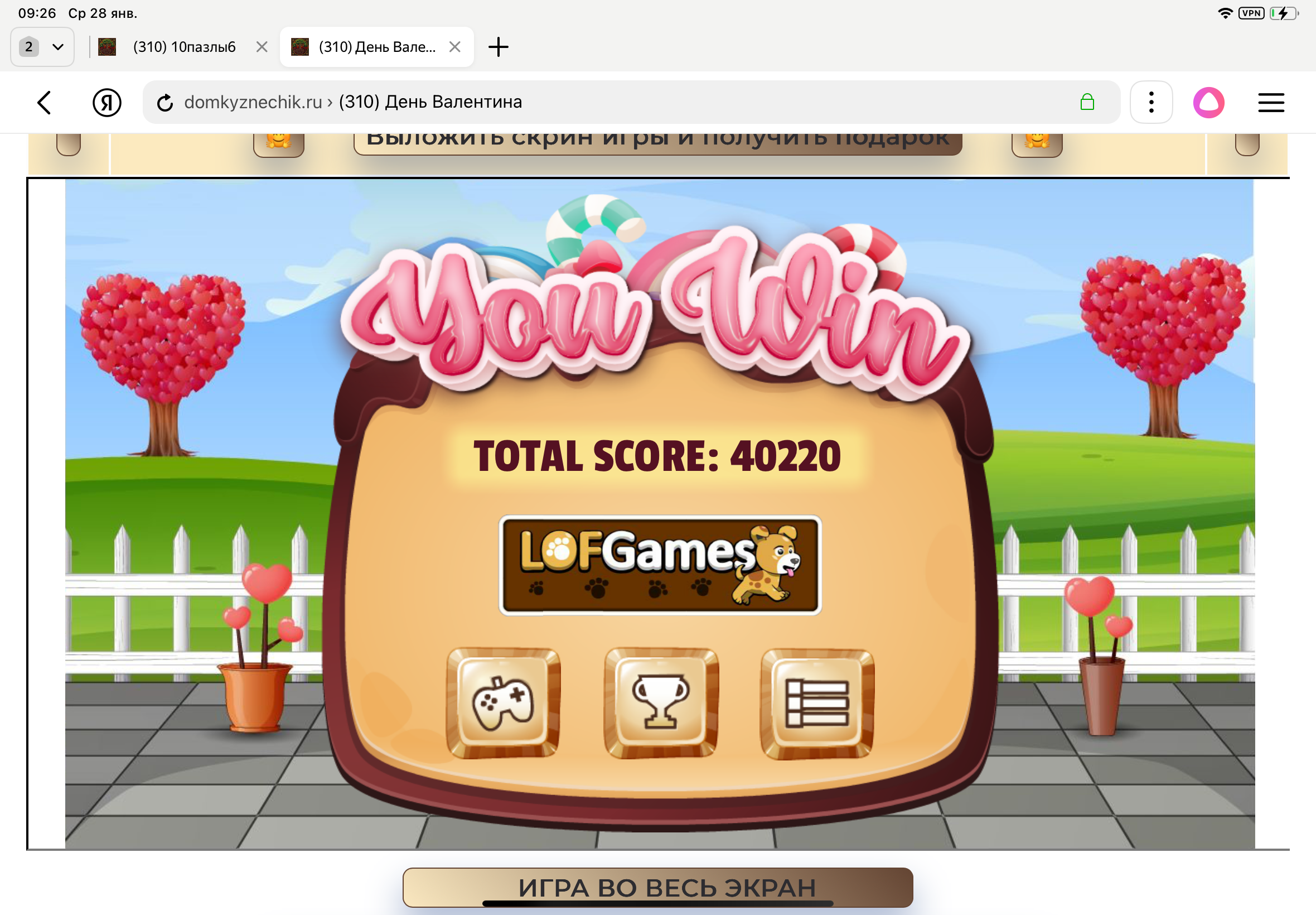1316x915 pixels.
Task: Click ИГРА ВО ВЕСЬ ЭКРАН button
Action: pyautogui.click(x=657, y=887)
